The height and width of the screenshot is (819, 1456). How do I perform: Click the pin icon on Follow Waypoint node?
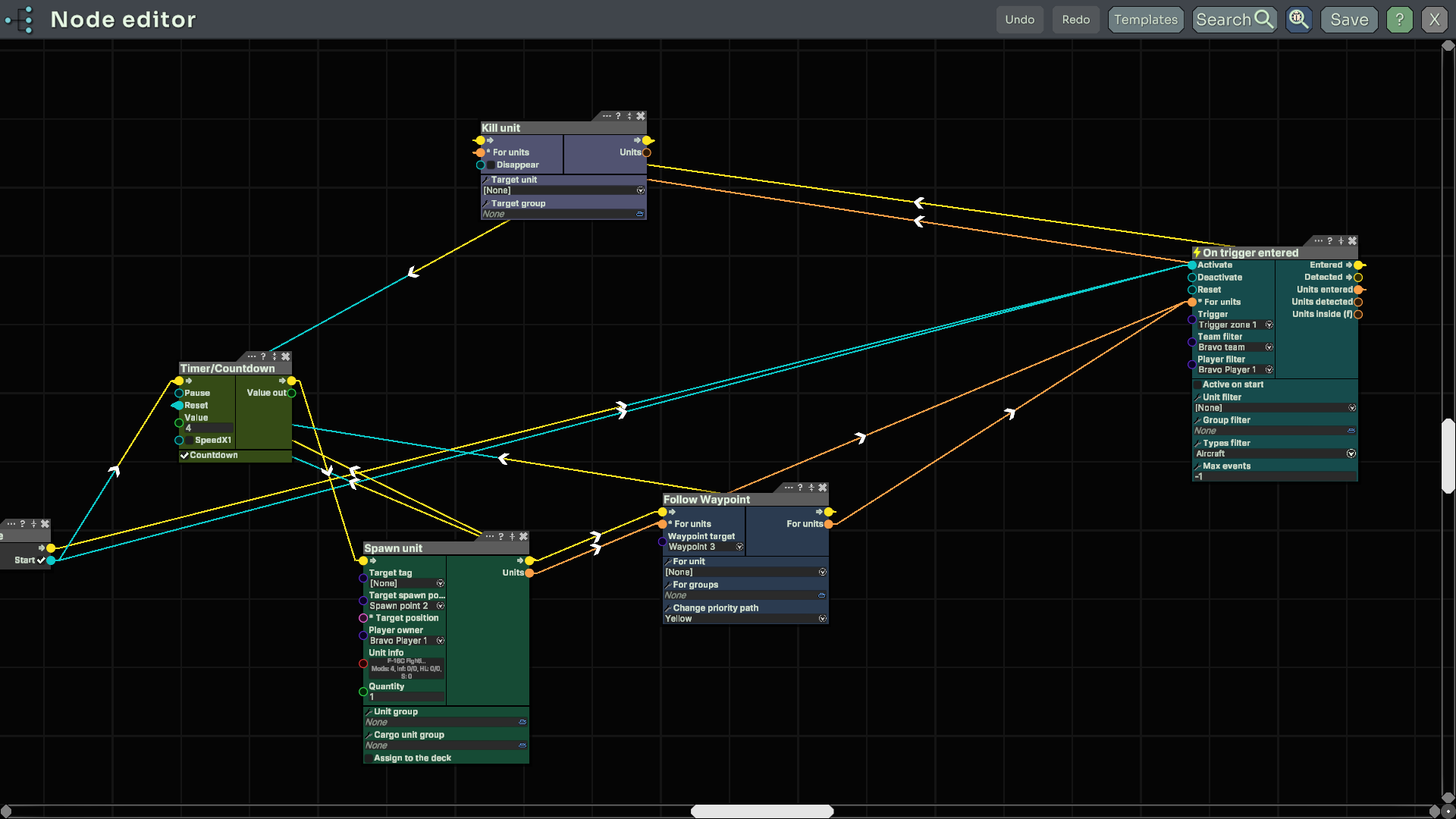point(811,488)
